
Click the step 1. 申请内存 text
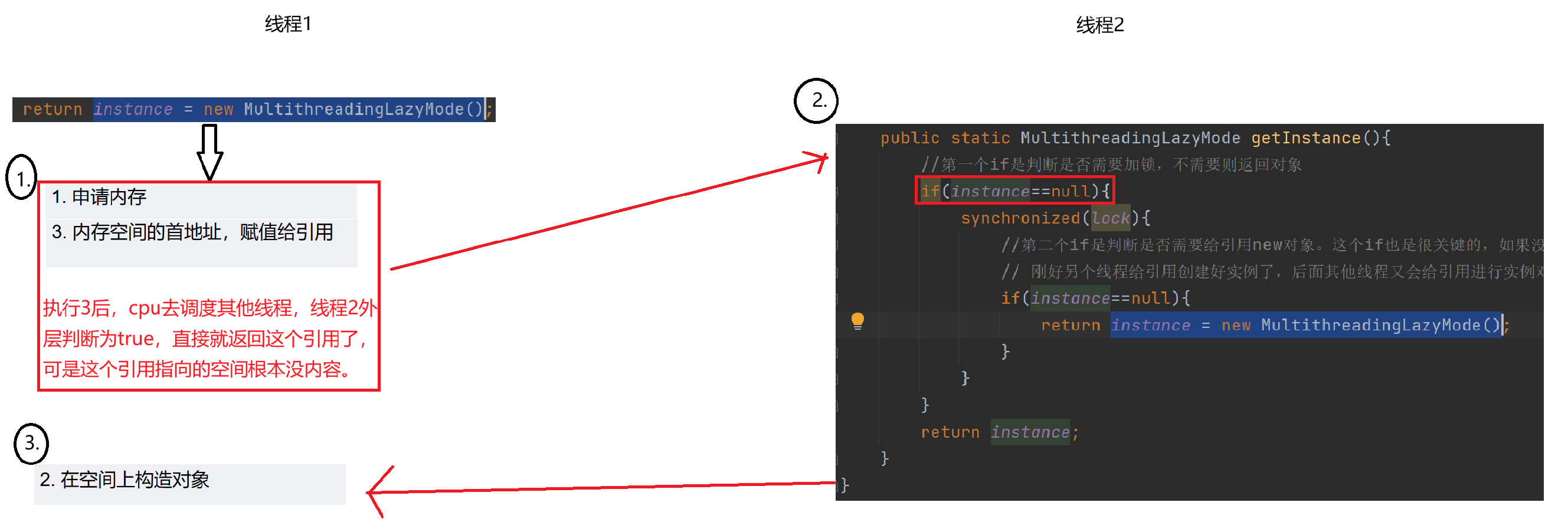pyautogui.click(x=99, y=196)
